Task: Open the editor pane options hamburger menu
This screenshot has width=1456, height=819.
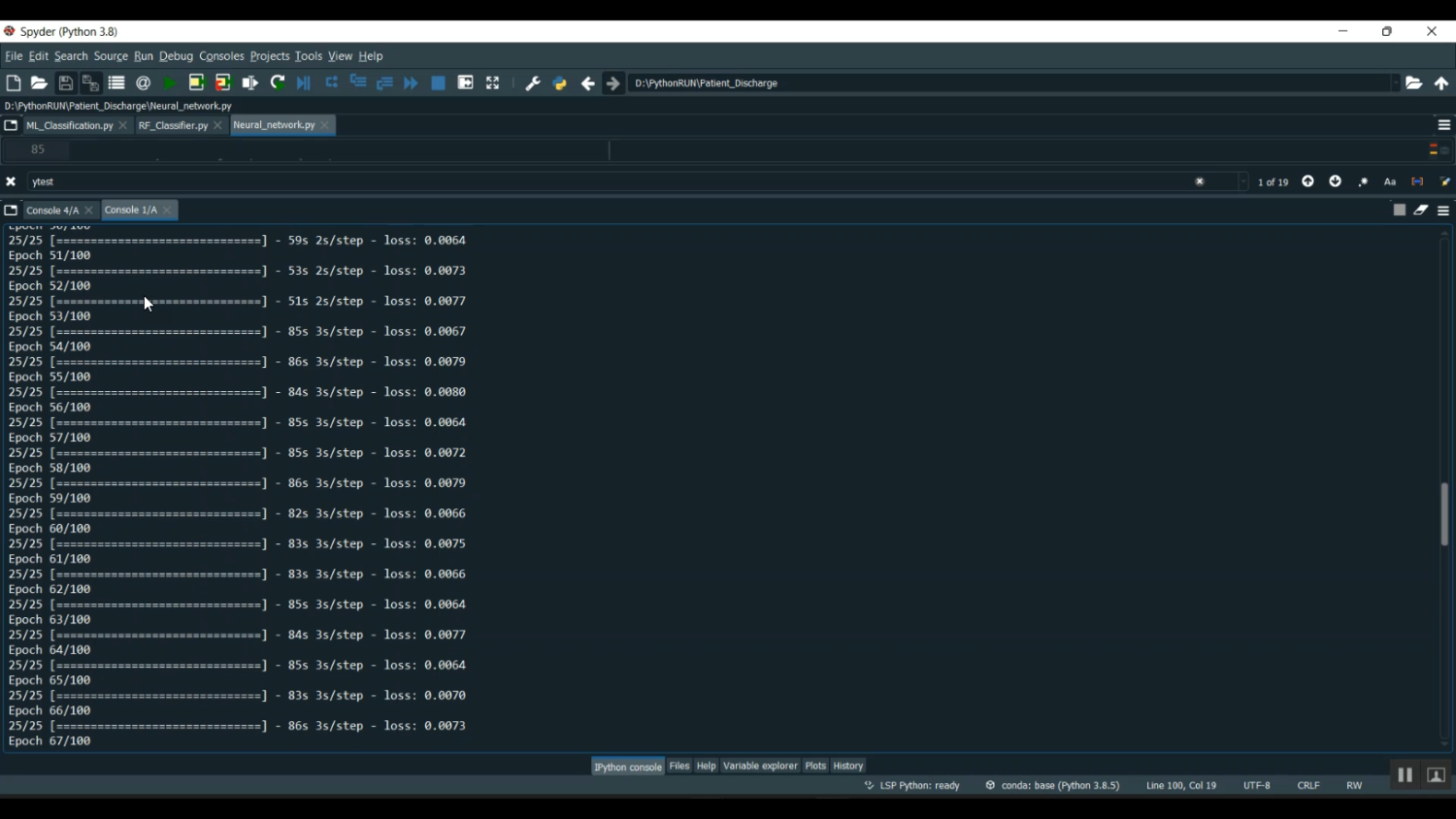Action: pos(1443,125)
